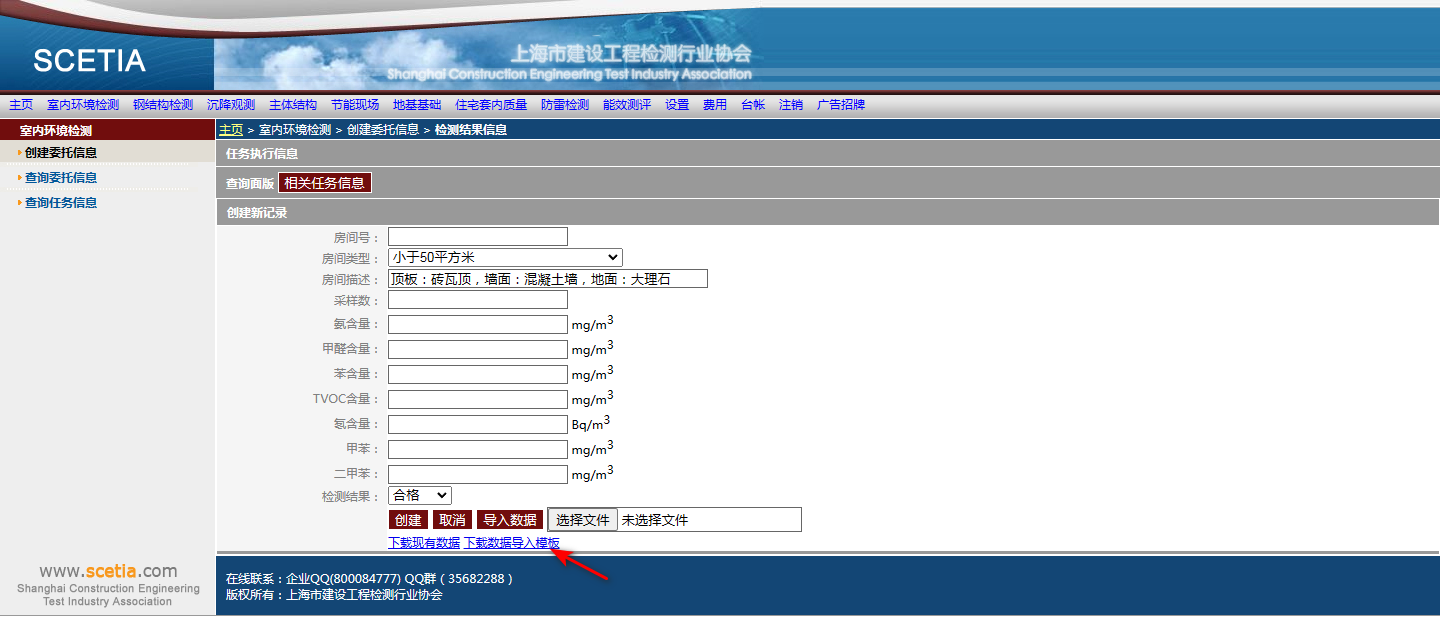Click 主页 in the breadcrumb
The height and width of the screenshot is (617, 1440).
coord(231,130)
